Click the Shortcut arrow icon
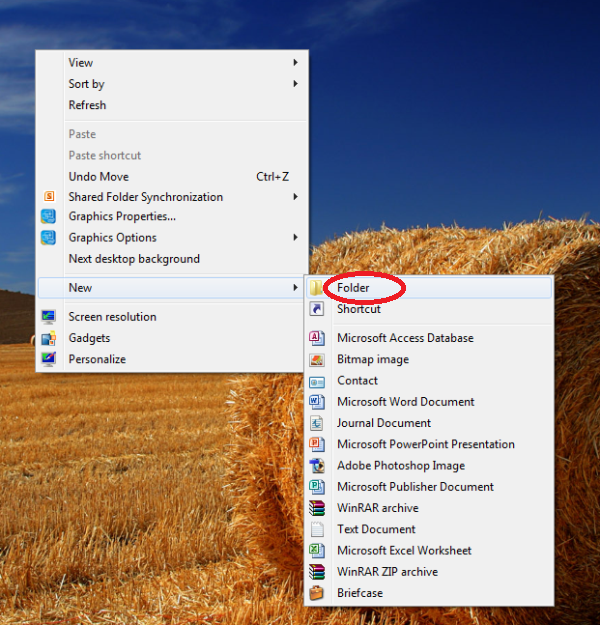This screenshot has height=625, width=600. click(317, 309)
